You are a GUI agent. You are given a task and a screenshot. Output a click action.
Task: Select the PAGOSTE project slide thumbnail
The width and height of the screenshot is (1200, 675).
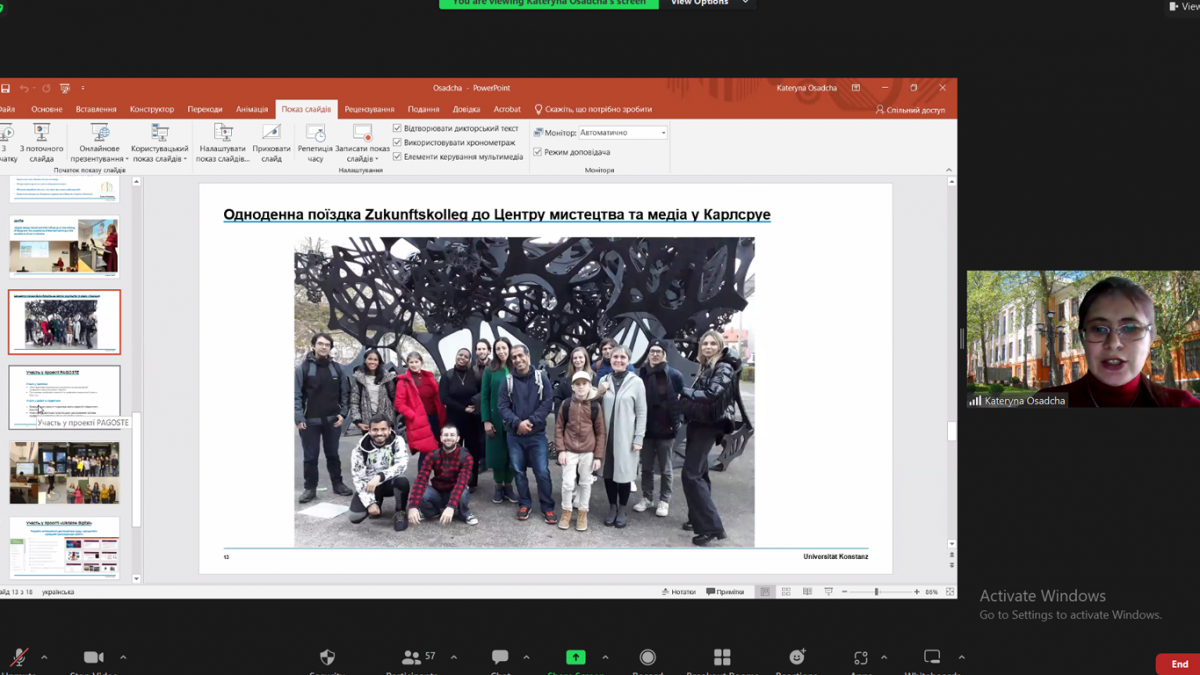point(64,395)
